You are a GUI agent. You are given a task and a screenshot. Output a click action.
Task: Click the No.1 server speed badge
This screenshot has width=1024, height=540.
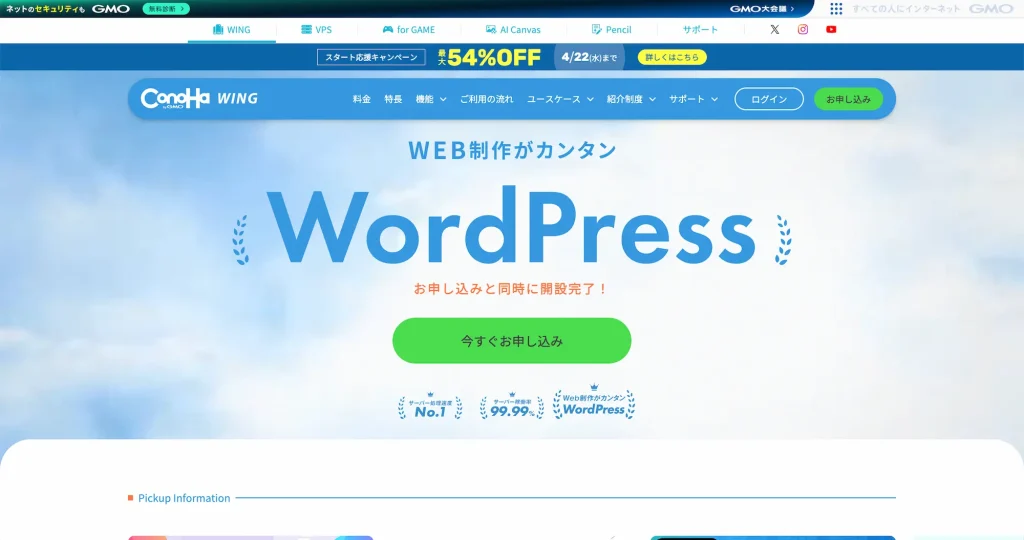pos(430,406)
